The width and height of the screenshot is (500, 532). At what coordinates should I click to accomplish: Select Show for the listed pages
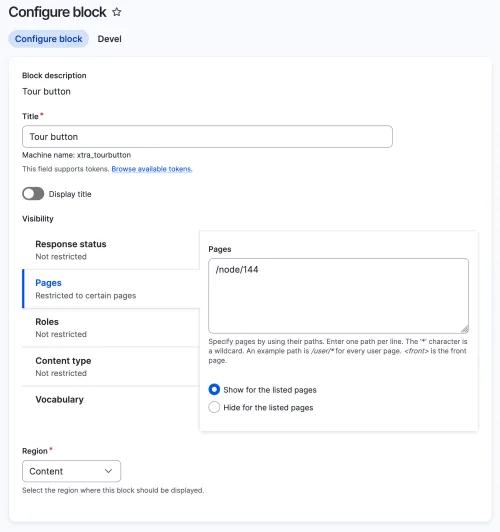(x=214, y=390)
